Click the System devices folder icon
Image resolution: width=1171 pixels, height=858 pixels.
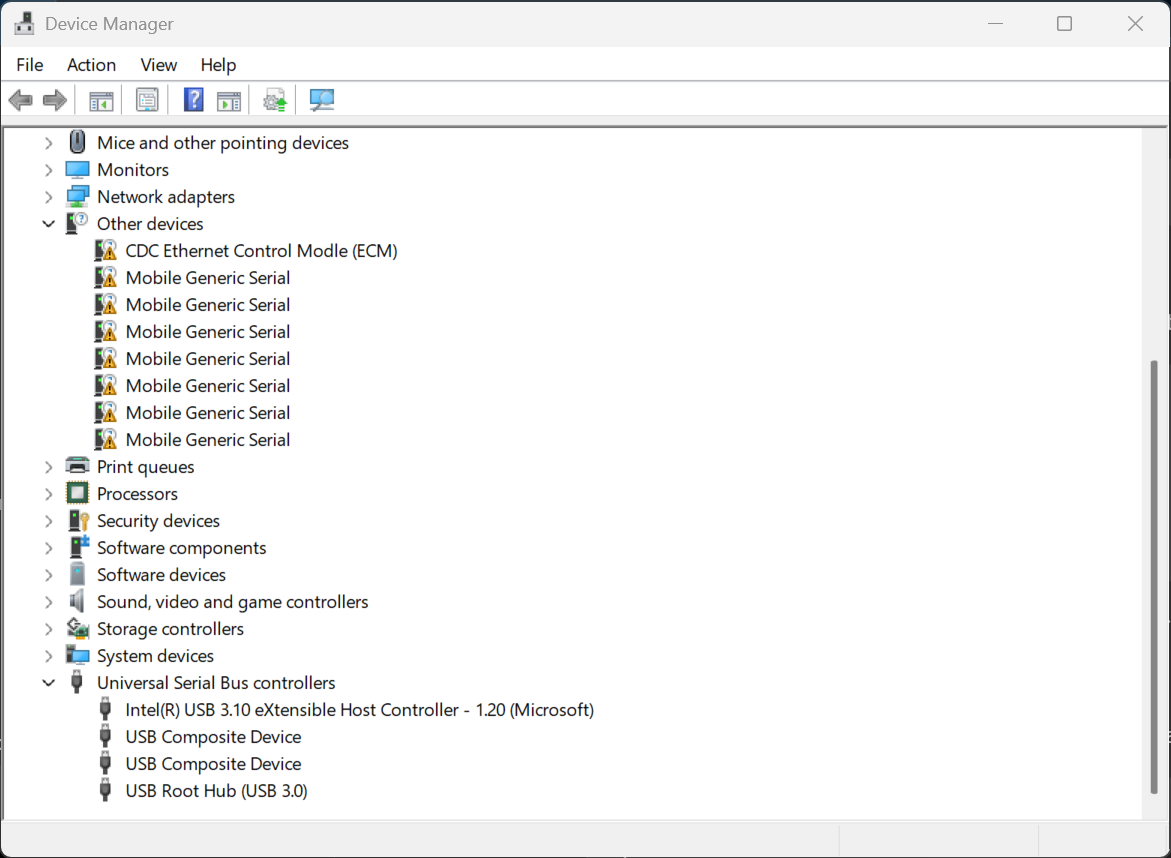tap(77, 656)
